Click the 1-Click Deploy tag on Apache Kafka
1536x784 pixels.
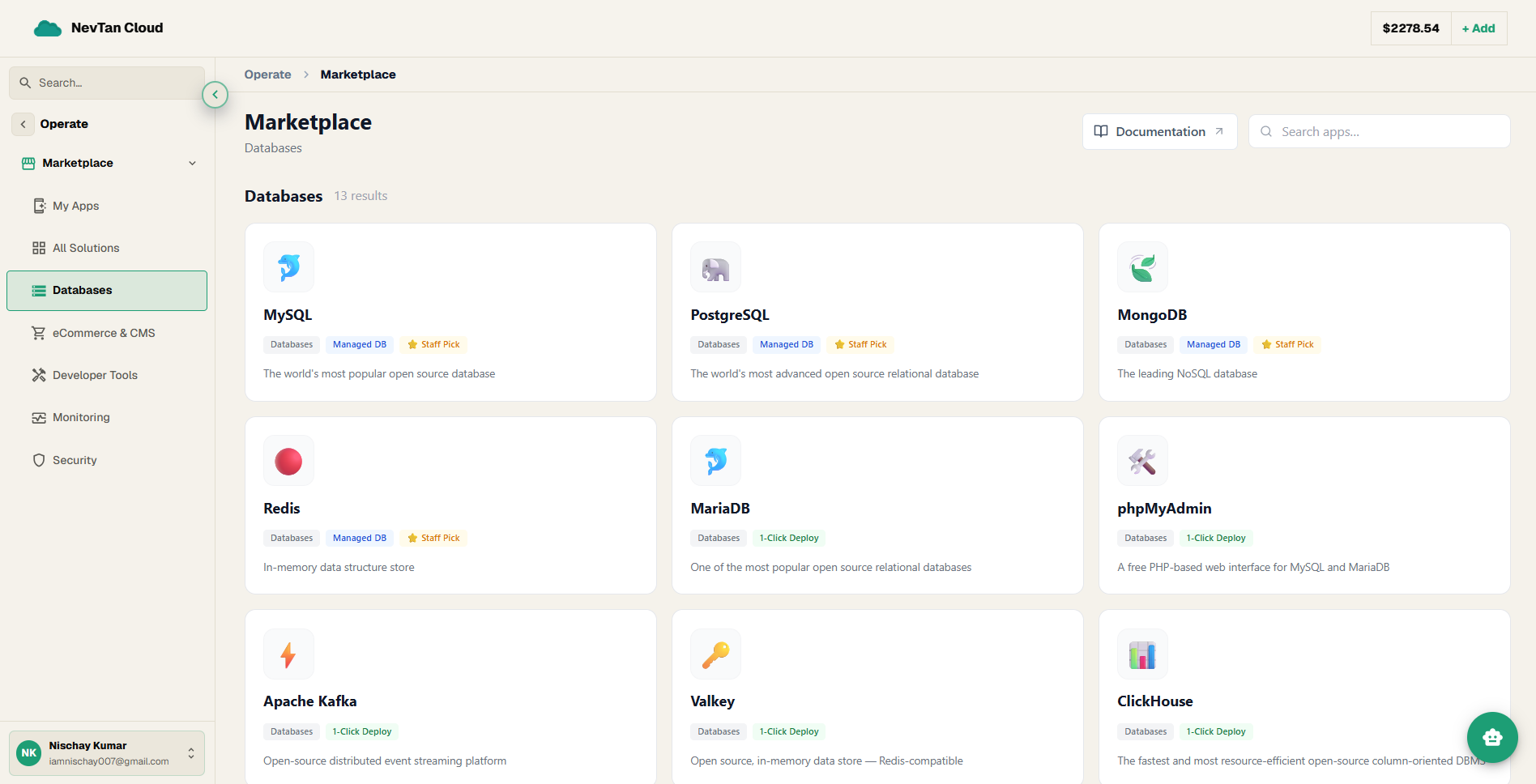coord(362,731)
